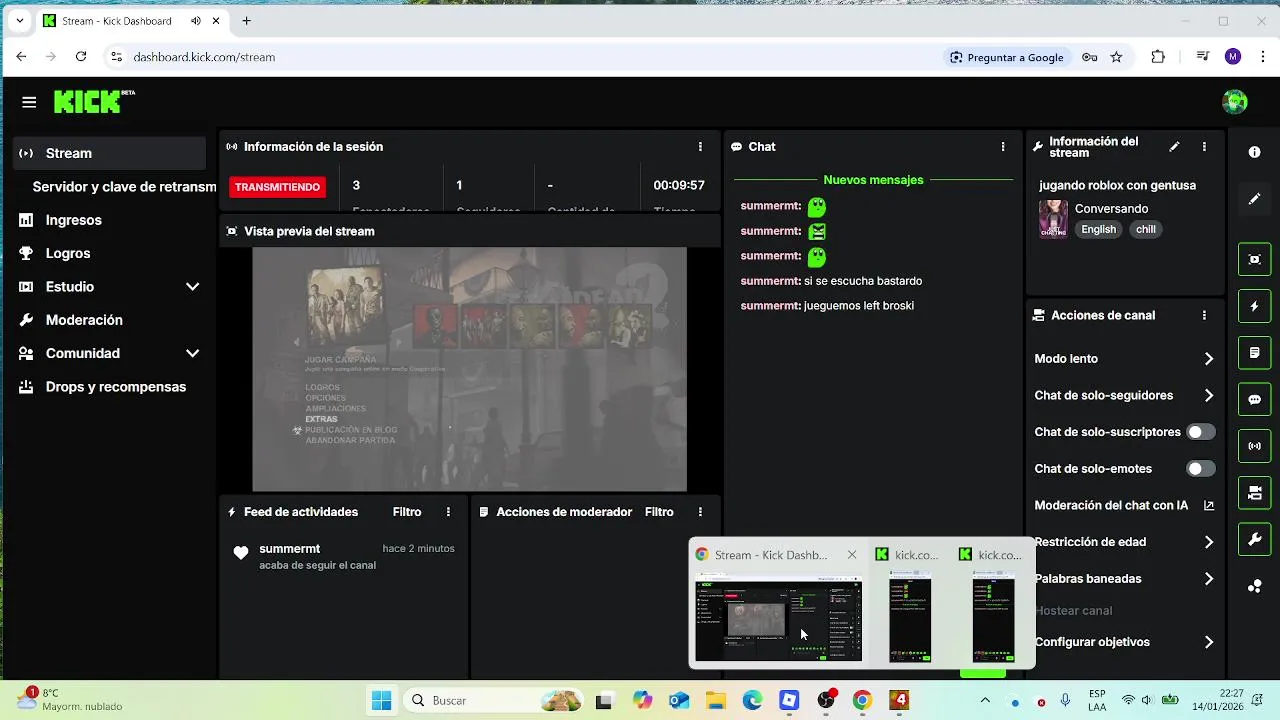The width and height of the screenshot is (1280, 720).
Task: Toggle the wrench stream info widget in right rail
Action: point(1254,540)
